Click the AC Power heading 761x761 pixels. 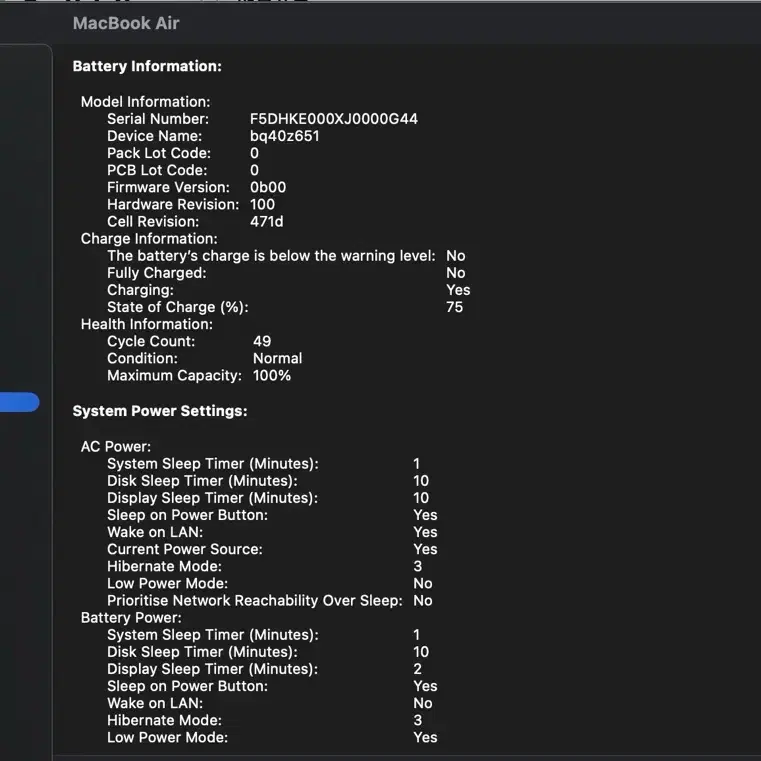click(116, 447)
